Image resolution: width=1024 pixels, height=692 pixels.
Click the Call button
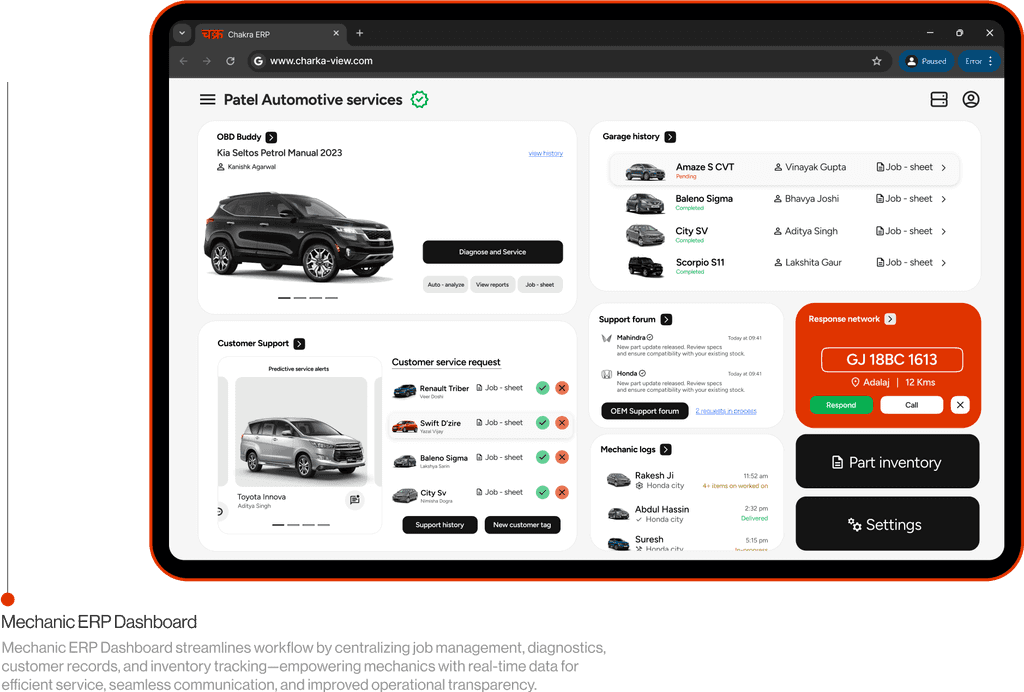pos(912,405)
